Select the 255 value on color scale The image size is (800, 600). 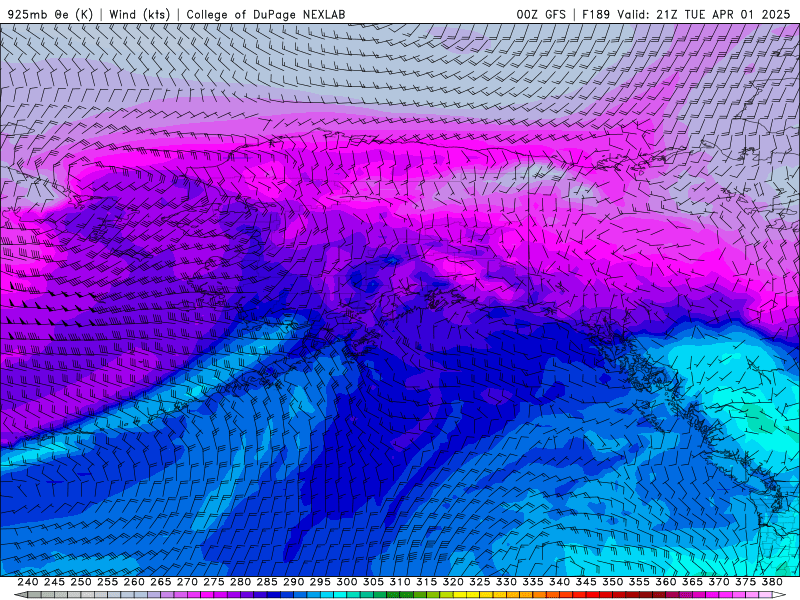pyautogui.click(x=107, y=582)
